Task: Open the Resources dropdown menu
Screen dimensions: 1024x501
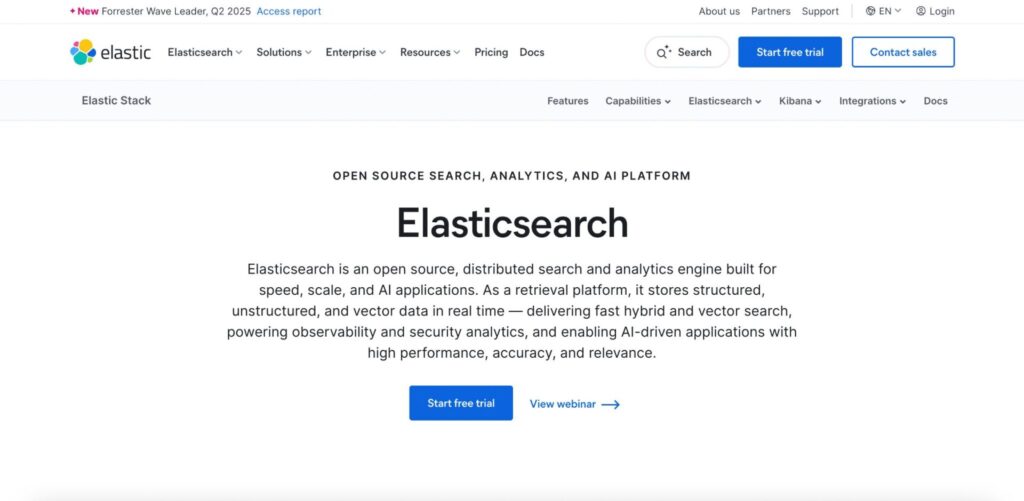Action: 430,52
